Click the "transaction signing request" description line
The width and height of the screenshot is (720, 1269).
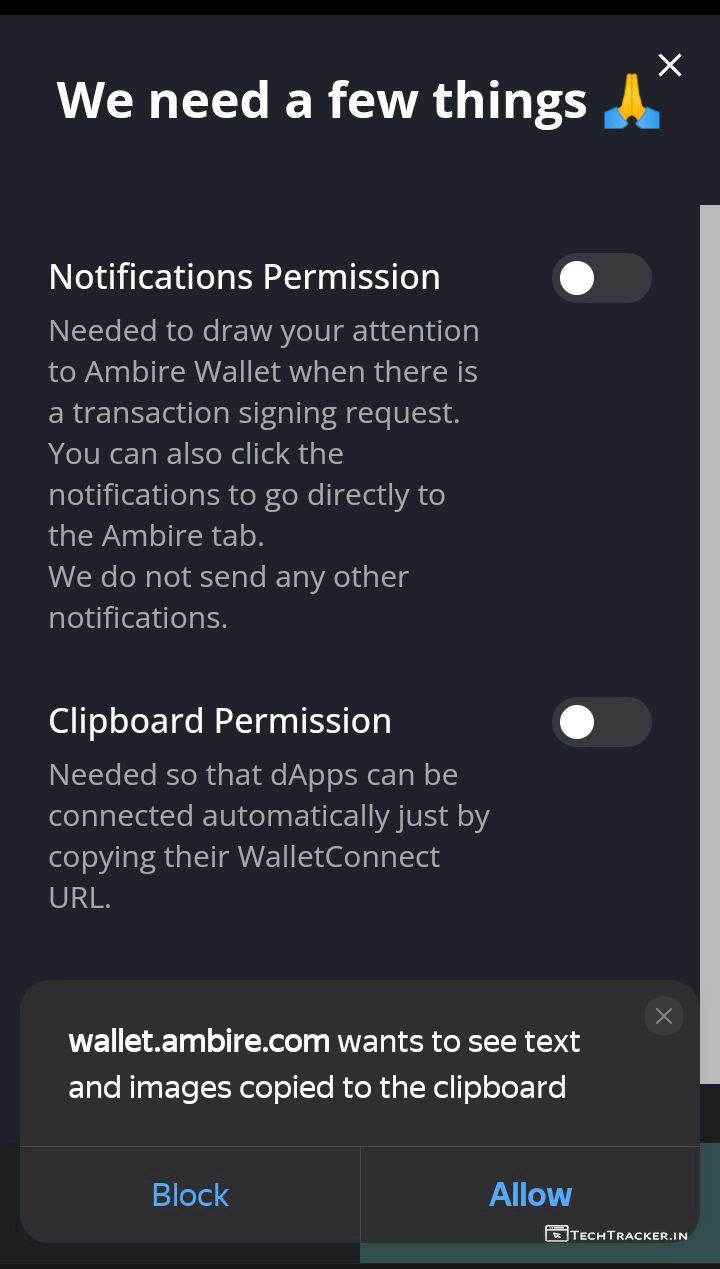(x=254, y=412)
